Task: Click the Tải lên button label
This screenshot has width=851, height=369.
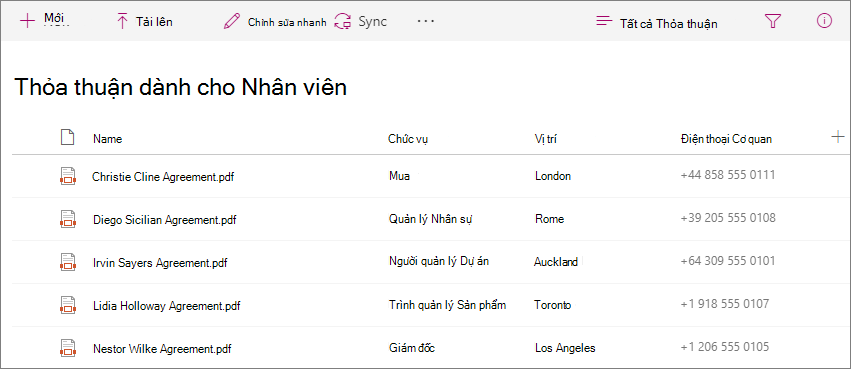Action: pos(154,22)
